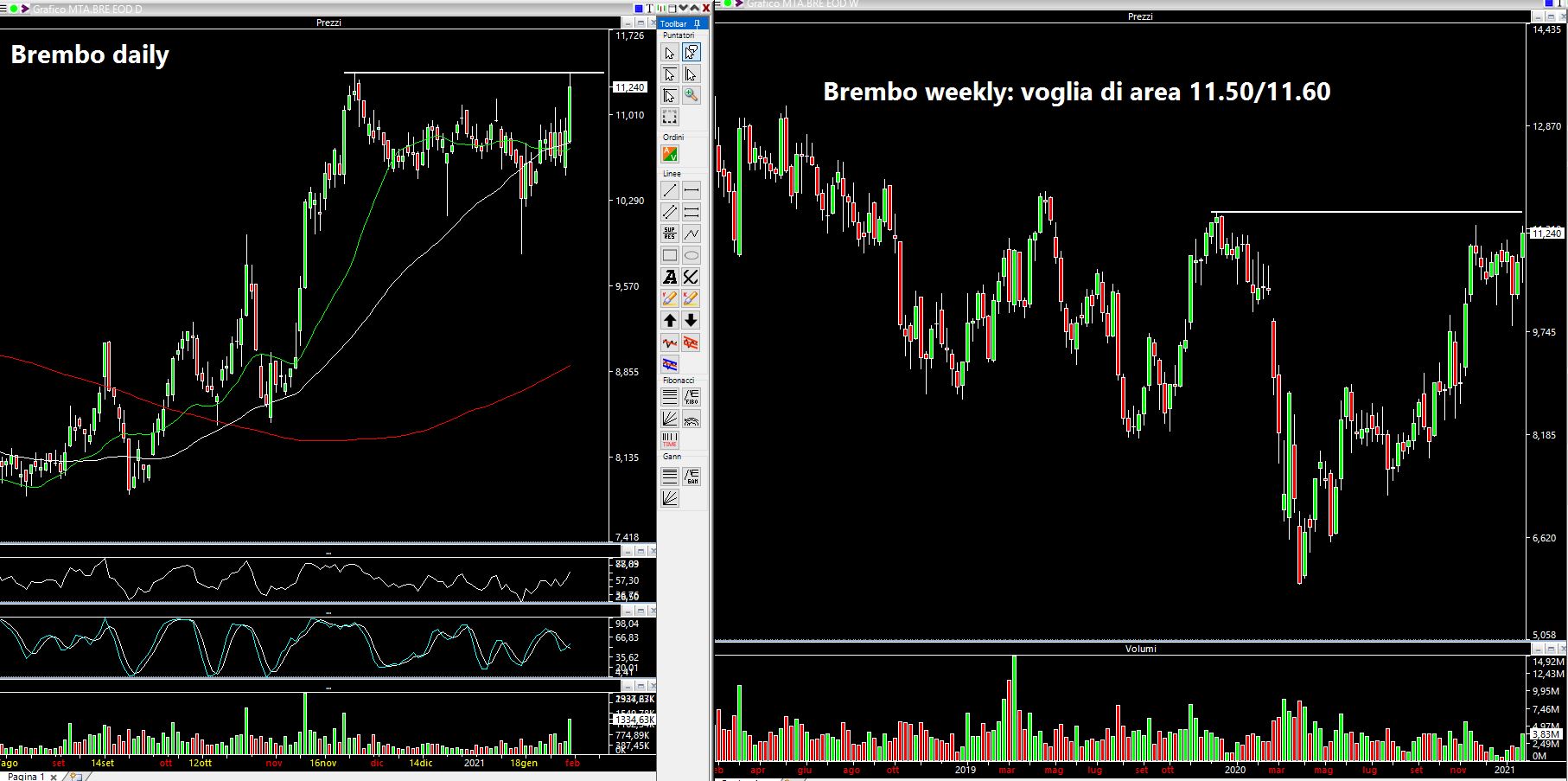Choose the Fibonacci TIME zones tool

click(669, 441)
